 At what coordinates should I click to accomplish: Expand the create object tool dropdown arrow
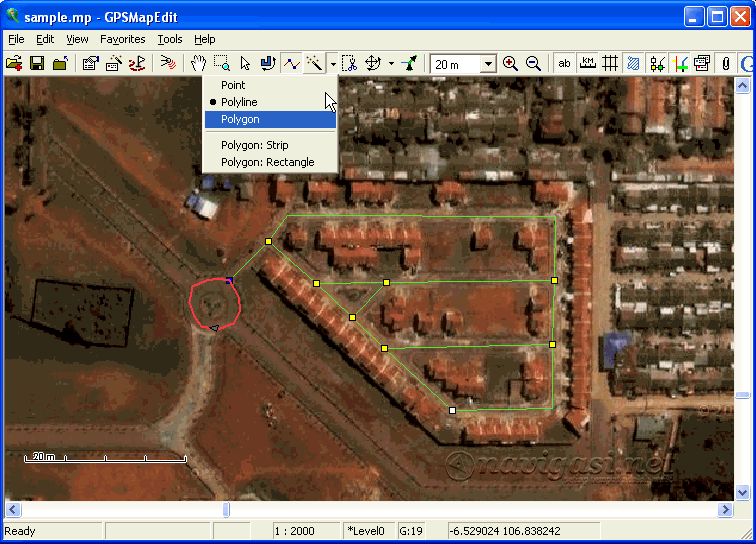333,64
